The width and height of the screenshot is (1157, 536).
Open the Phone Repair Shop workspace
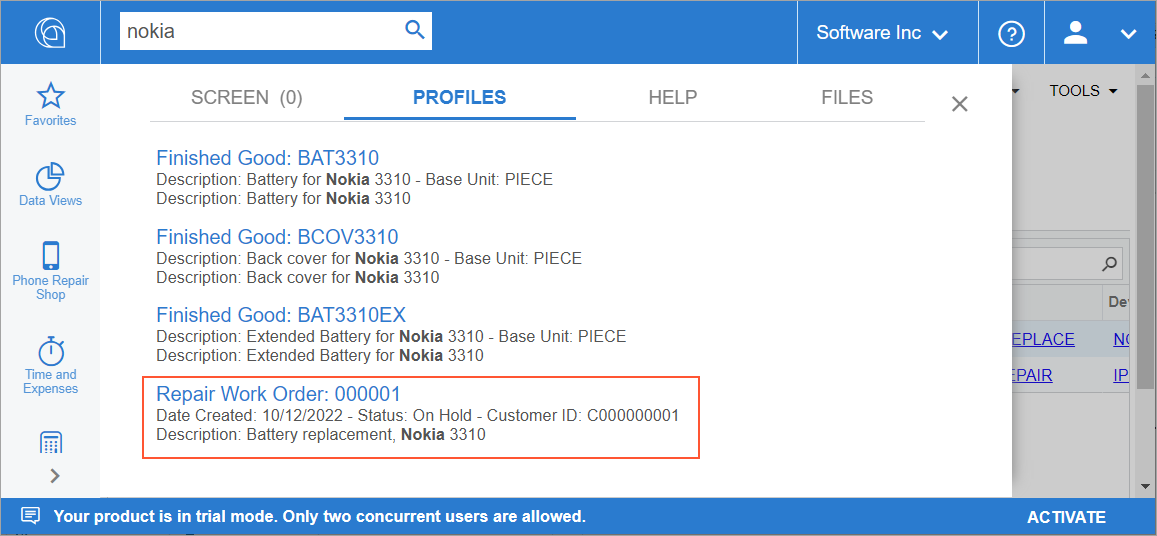click(50, 270)
